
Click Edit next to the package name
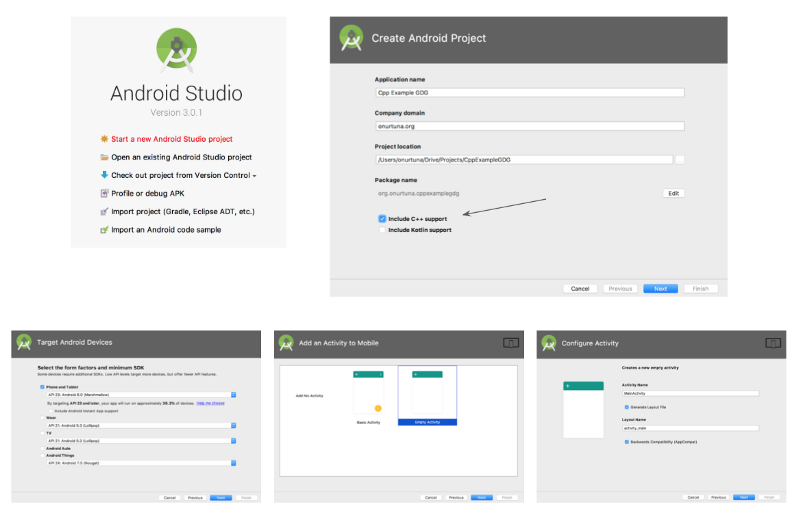[x=673, y=193]
